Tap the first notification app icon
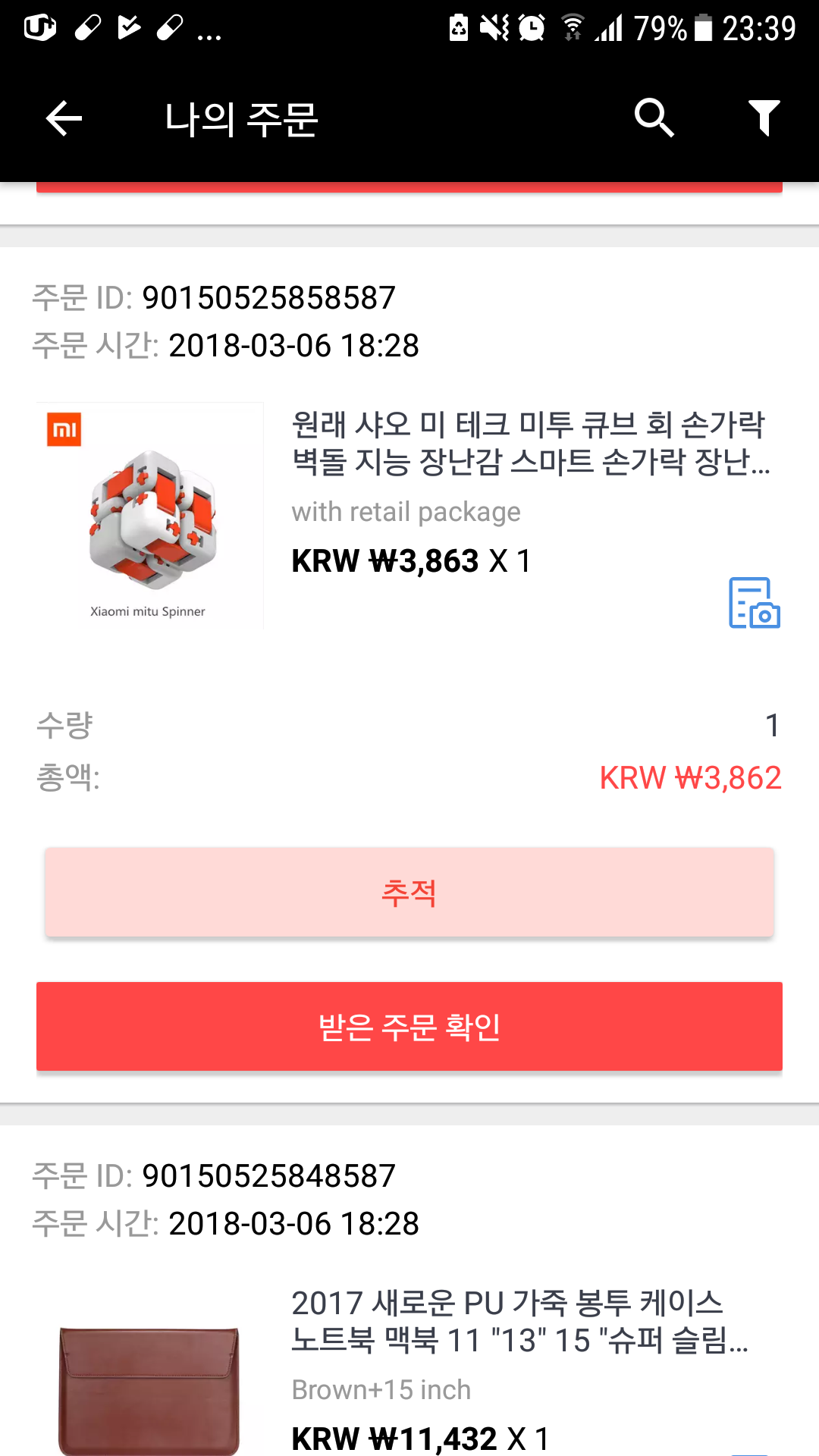The width and height of the screenshot is (819, 1456). (39, 28)
